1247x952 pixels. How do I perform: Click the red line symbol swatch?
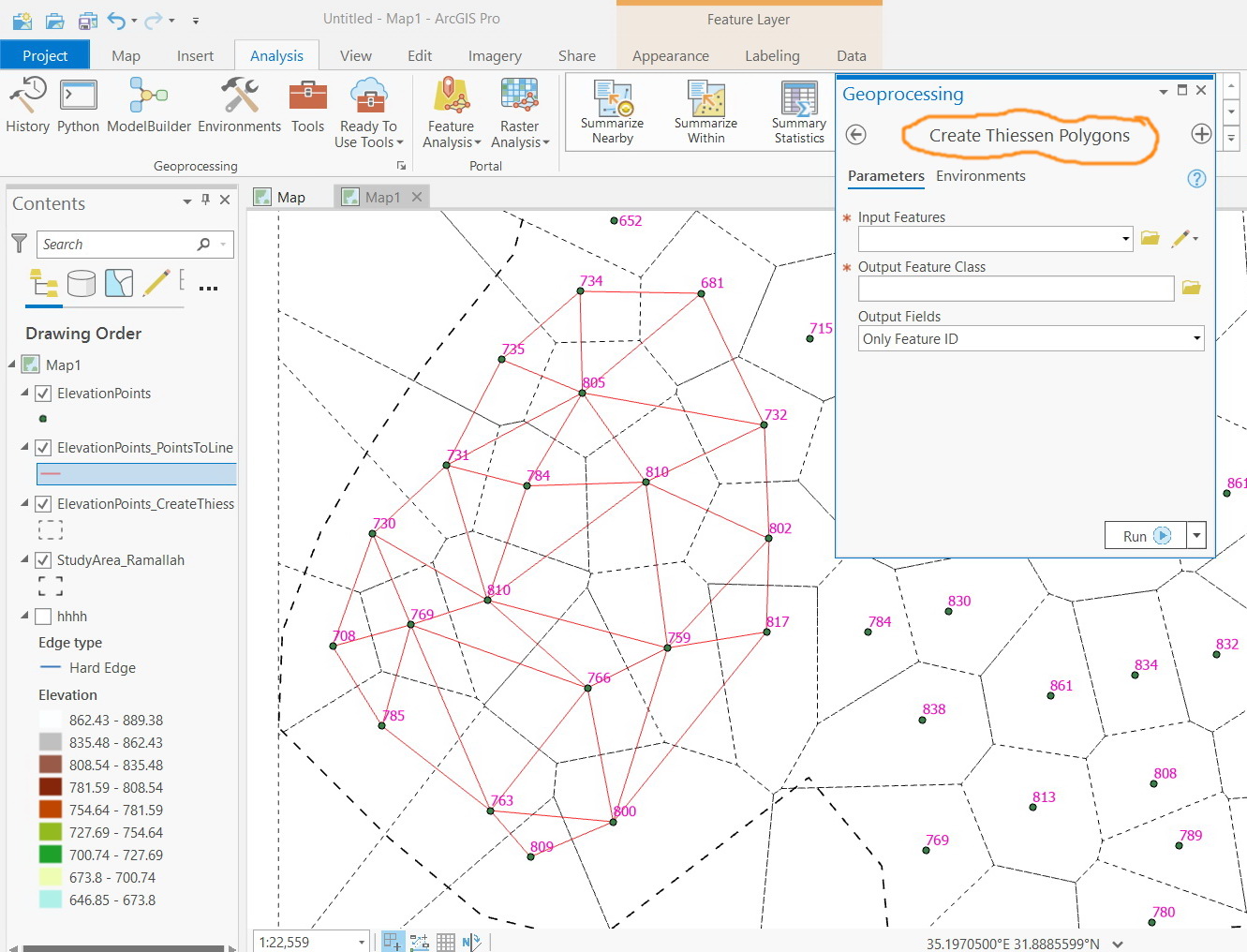pos(51,474)
